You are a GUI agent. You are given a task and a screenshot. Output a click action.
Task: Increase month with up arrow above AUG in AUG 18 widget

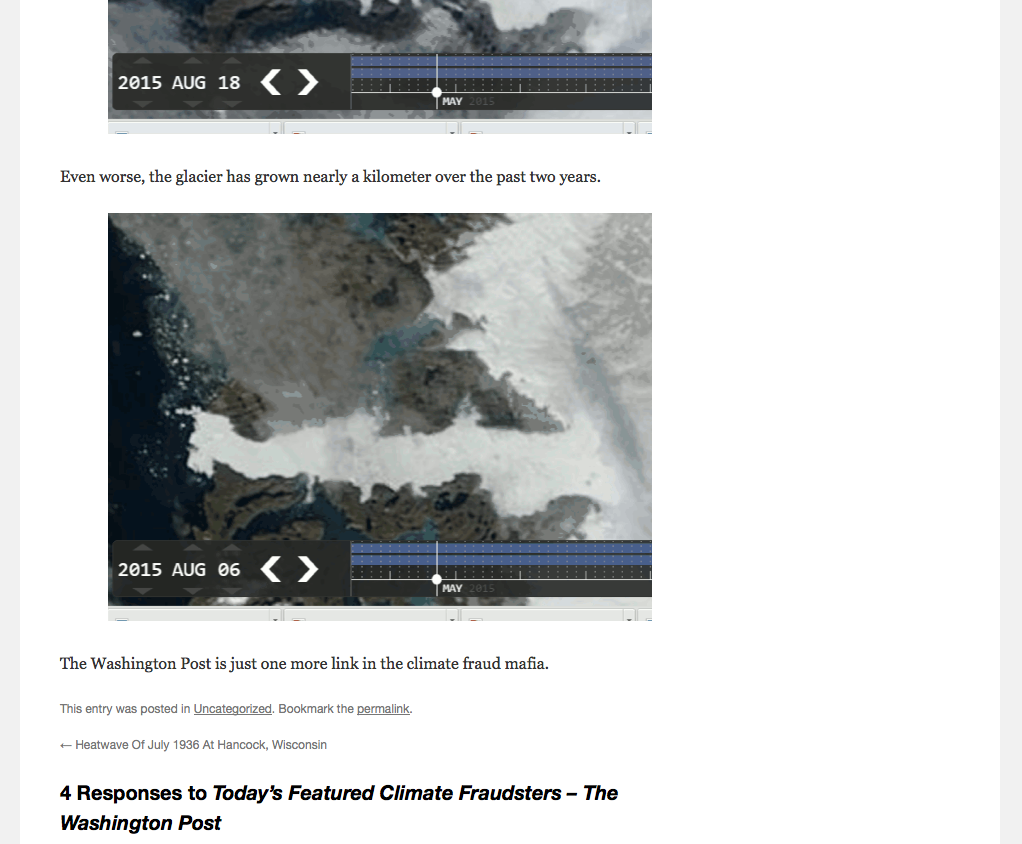point(192,61)
